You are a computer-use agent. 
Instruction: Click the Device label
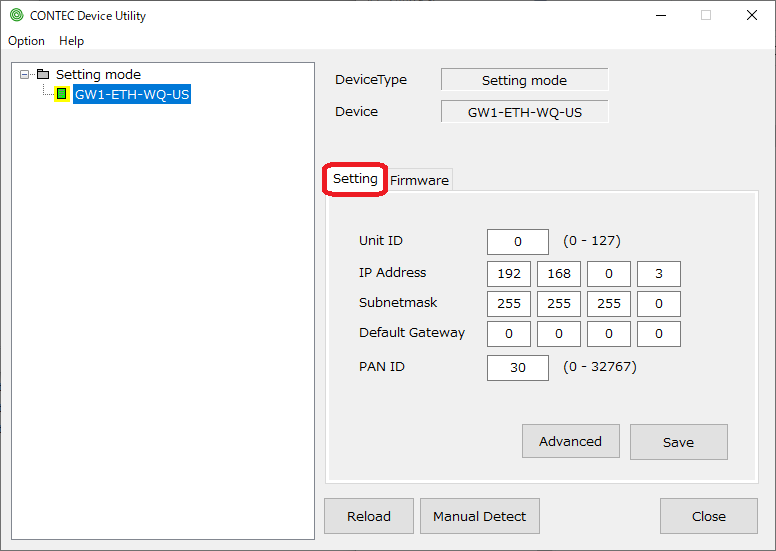pyautogui.click(x=356, y=111)
